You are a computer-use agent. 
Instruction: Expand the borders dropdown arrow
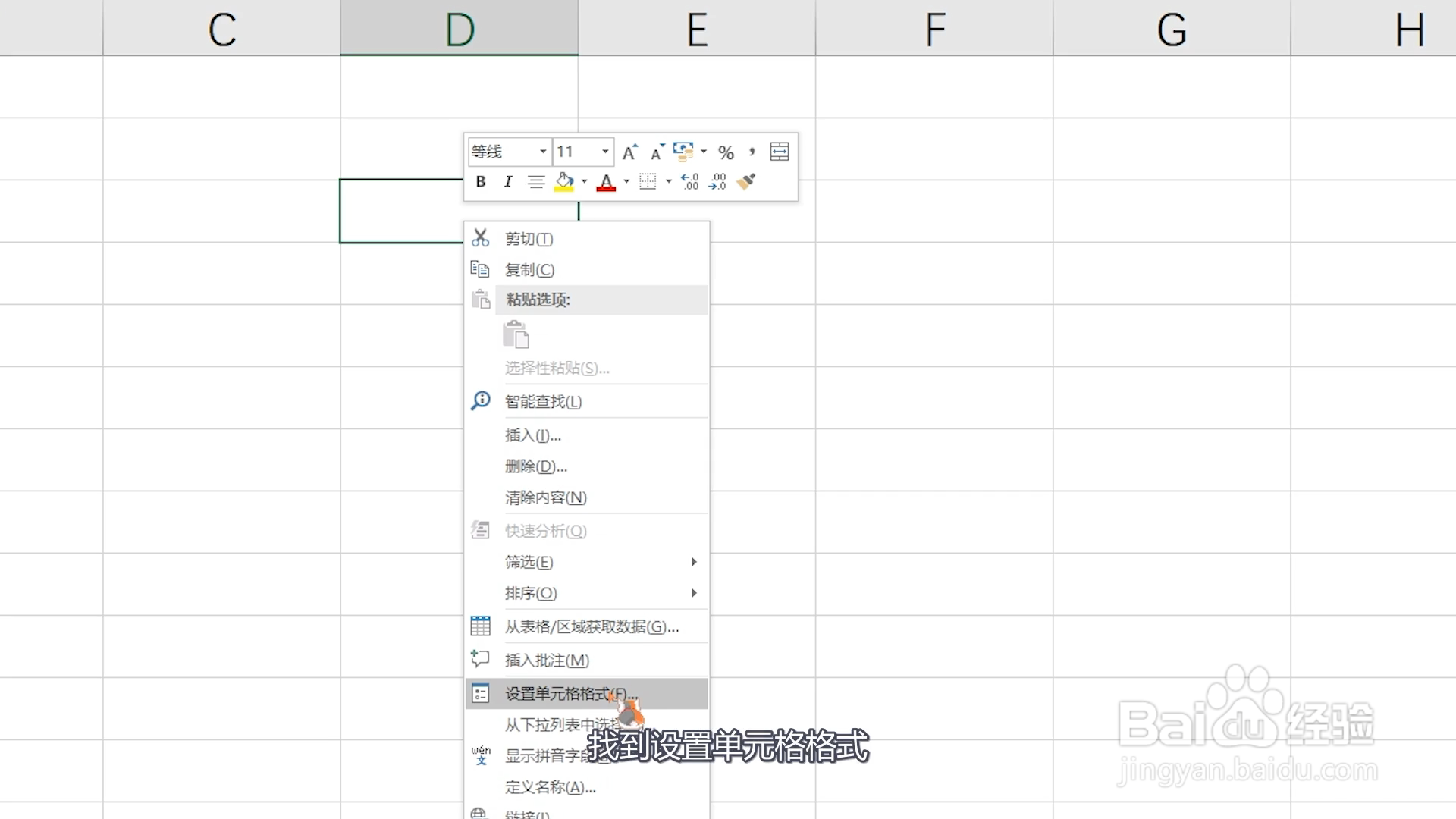pos(668,182)
